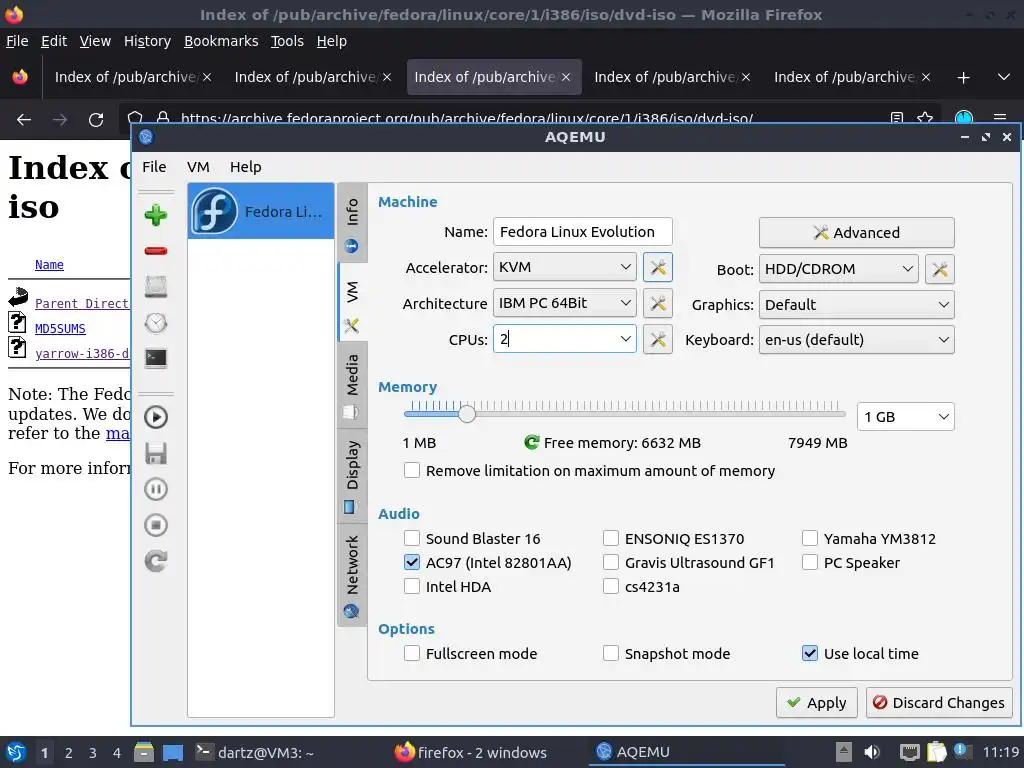Click the floppy save VM state icon
The image size is (1024, 768).
pos(155,453)
